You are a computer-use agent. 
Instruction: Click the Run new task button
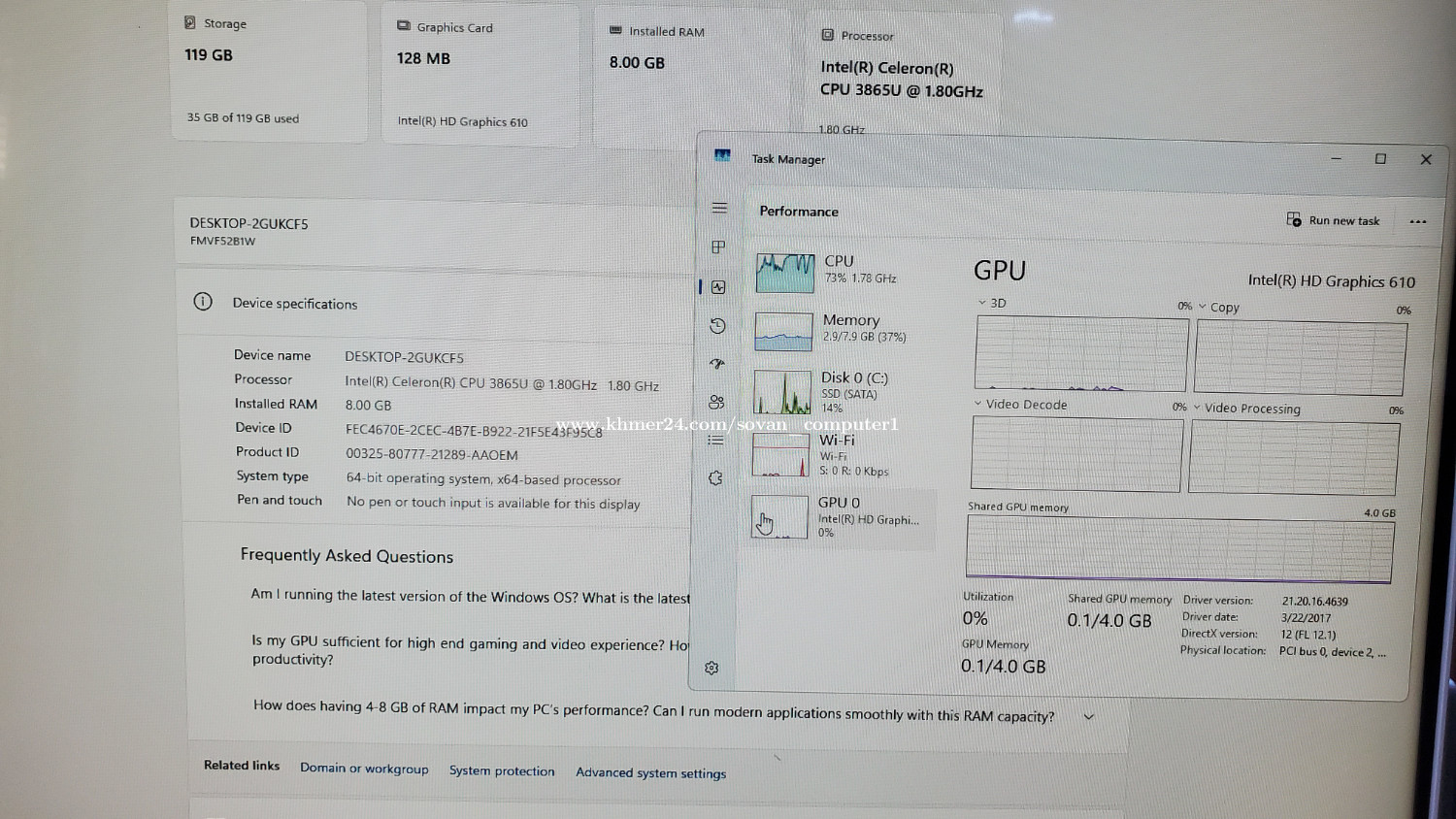tap(1333, 220)
